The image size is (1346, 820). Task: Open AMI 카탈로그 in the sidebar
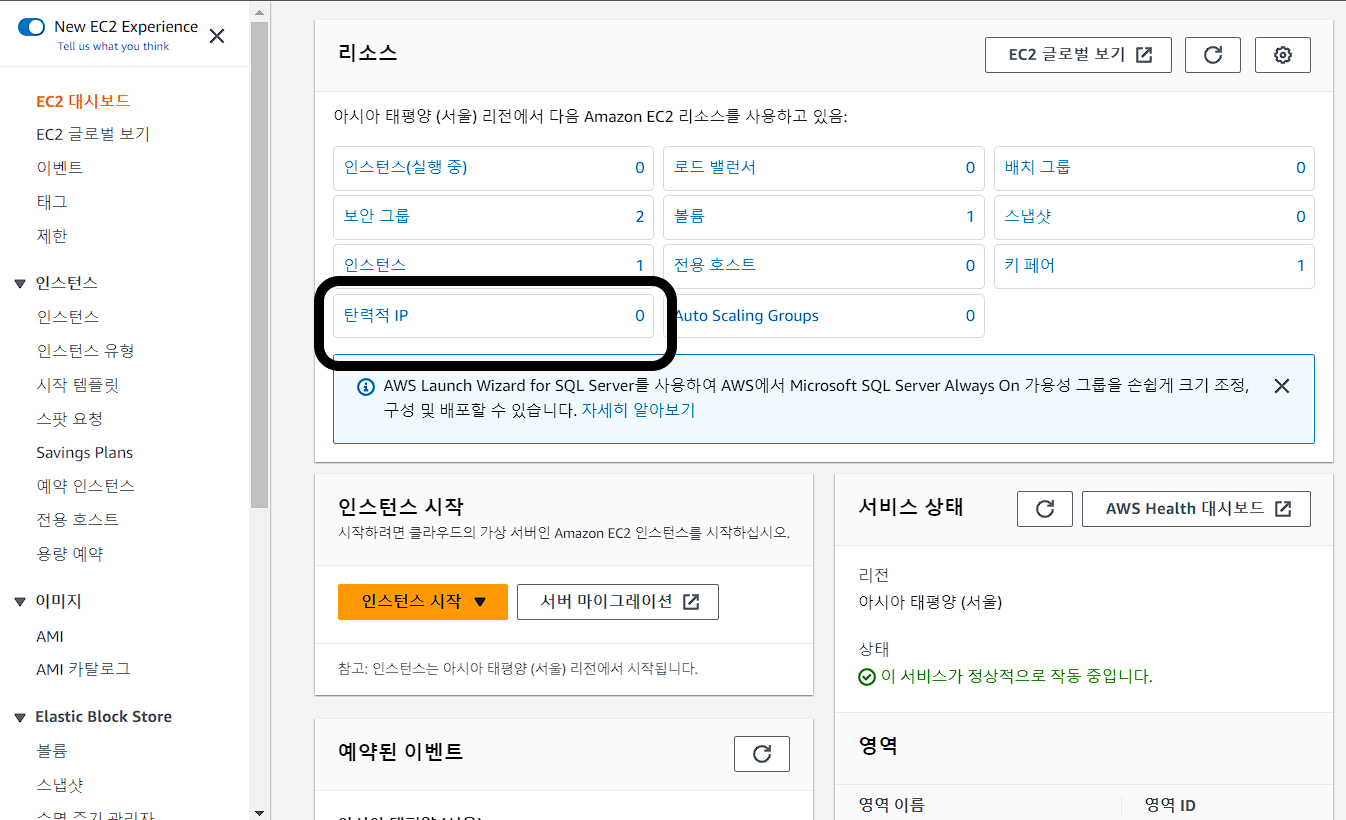click(x=83, y=669)
